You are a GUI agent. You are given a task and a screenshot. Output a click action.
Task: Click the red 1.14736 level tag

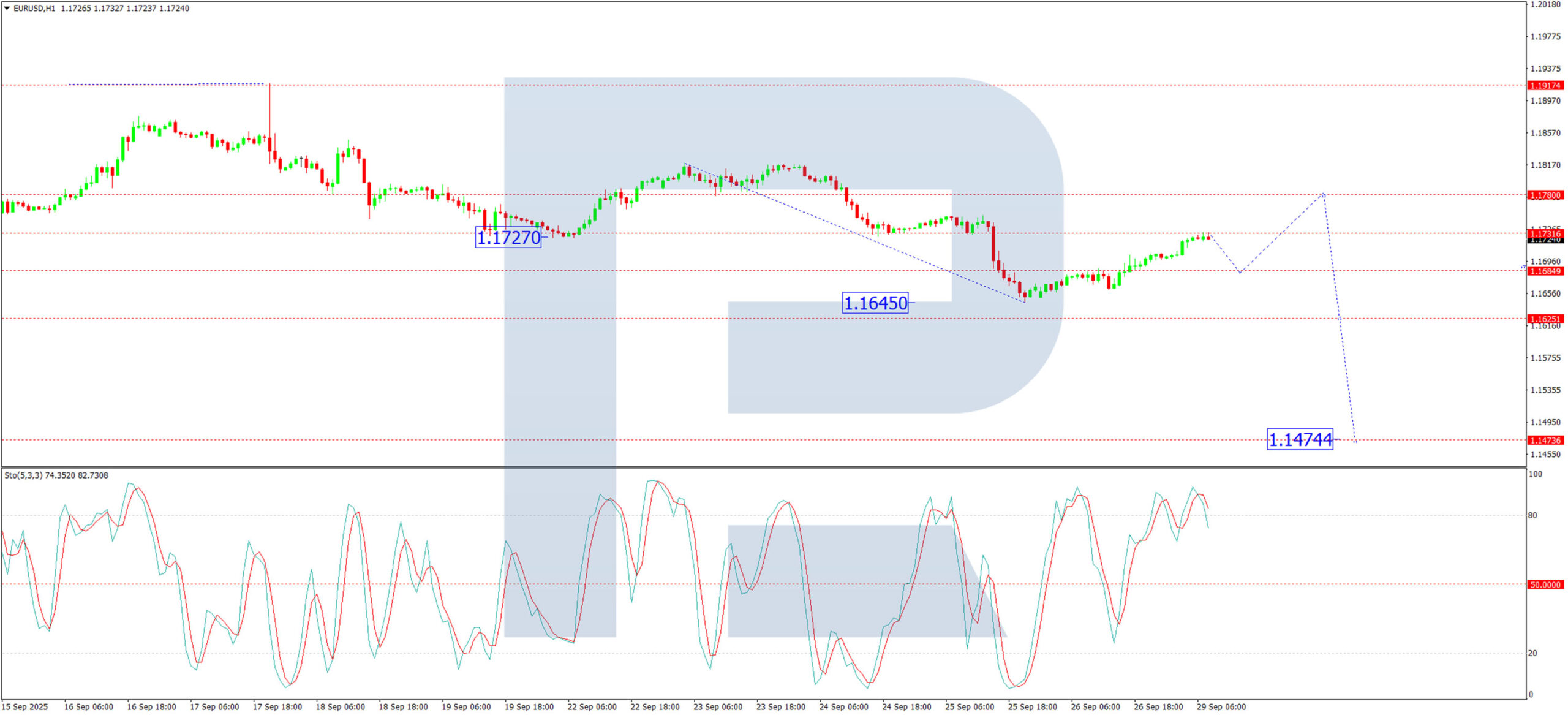pyautogui.click(x=1545, y=441)
